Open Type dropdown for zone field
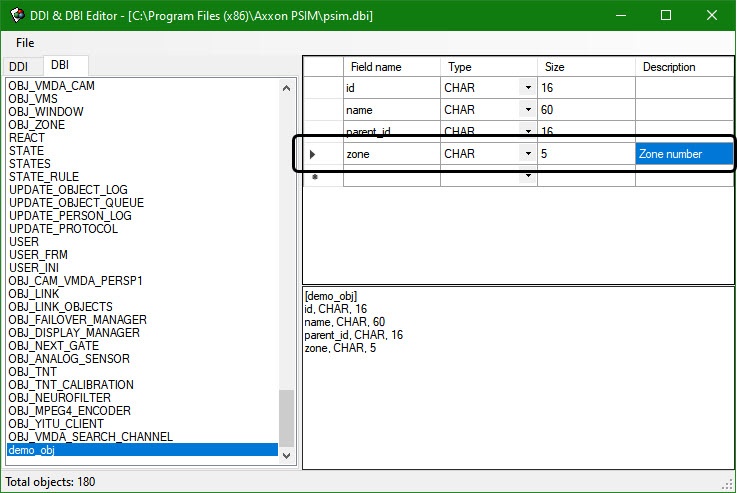The height and width of the screenshot is (493, 737). [527, 154]
